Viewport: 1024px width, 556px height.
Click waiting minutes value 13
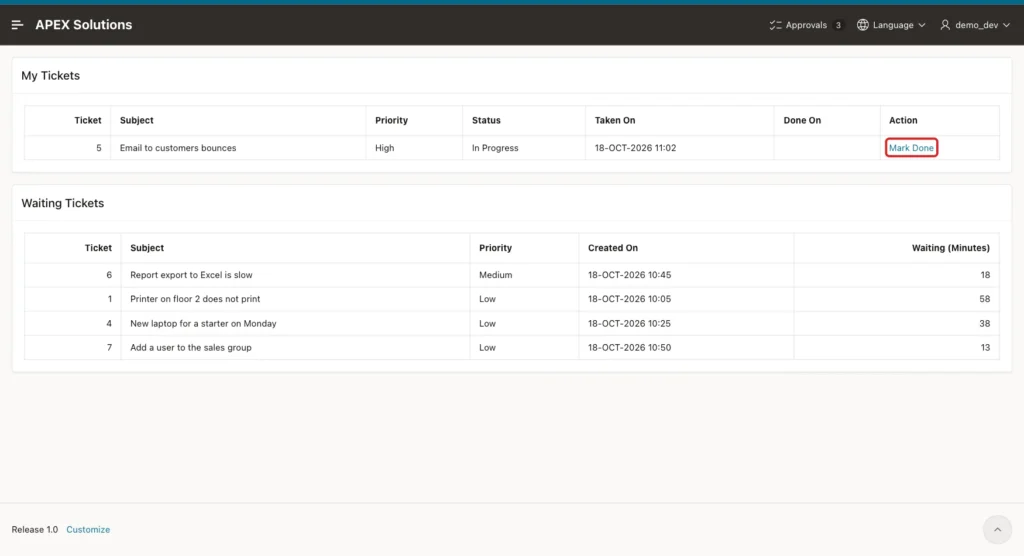tap(985, 348)
